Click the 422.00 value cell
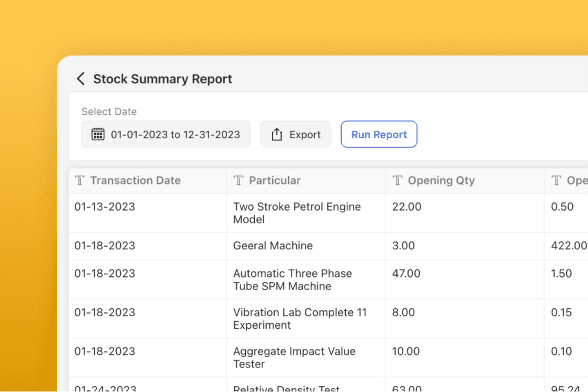Image resolution: width=588 pixels, height=392 pixels. tap(566, 246)
